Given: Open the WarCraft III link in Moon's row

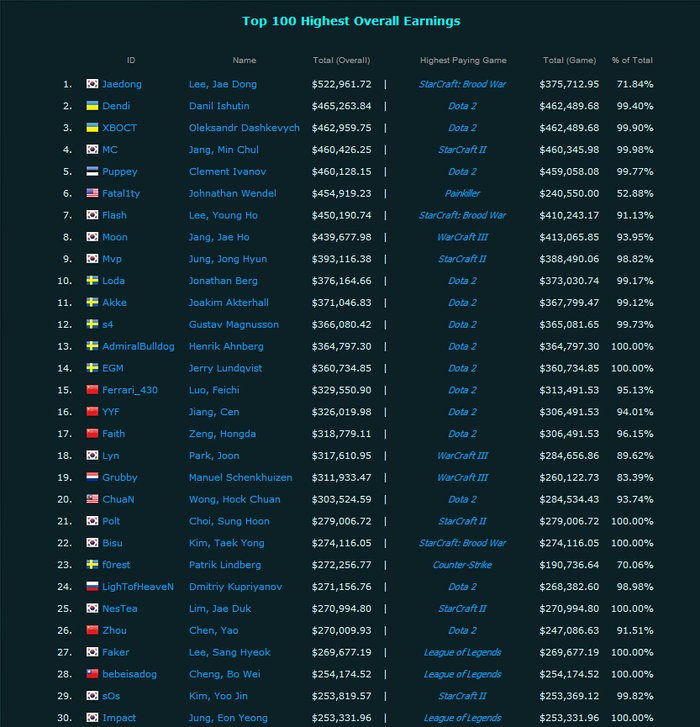Looking at the screenshot, I should click(x=462, y=237).
